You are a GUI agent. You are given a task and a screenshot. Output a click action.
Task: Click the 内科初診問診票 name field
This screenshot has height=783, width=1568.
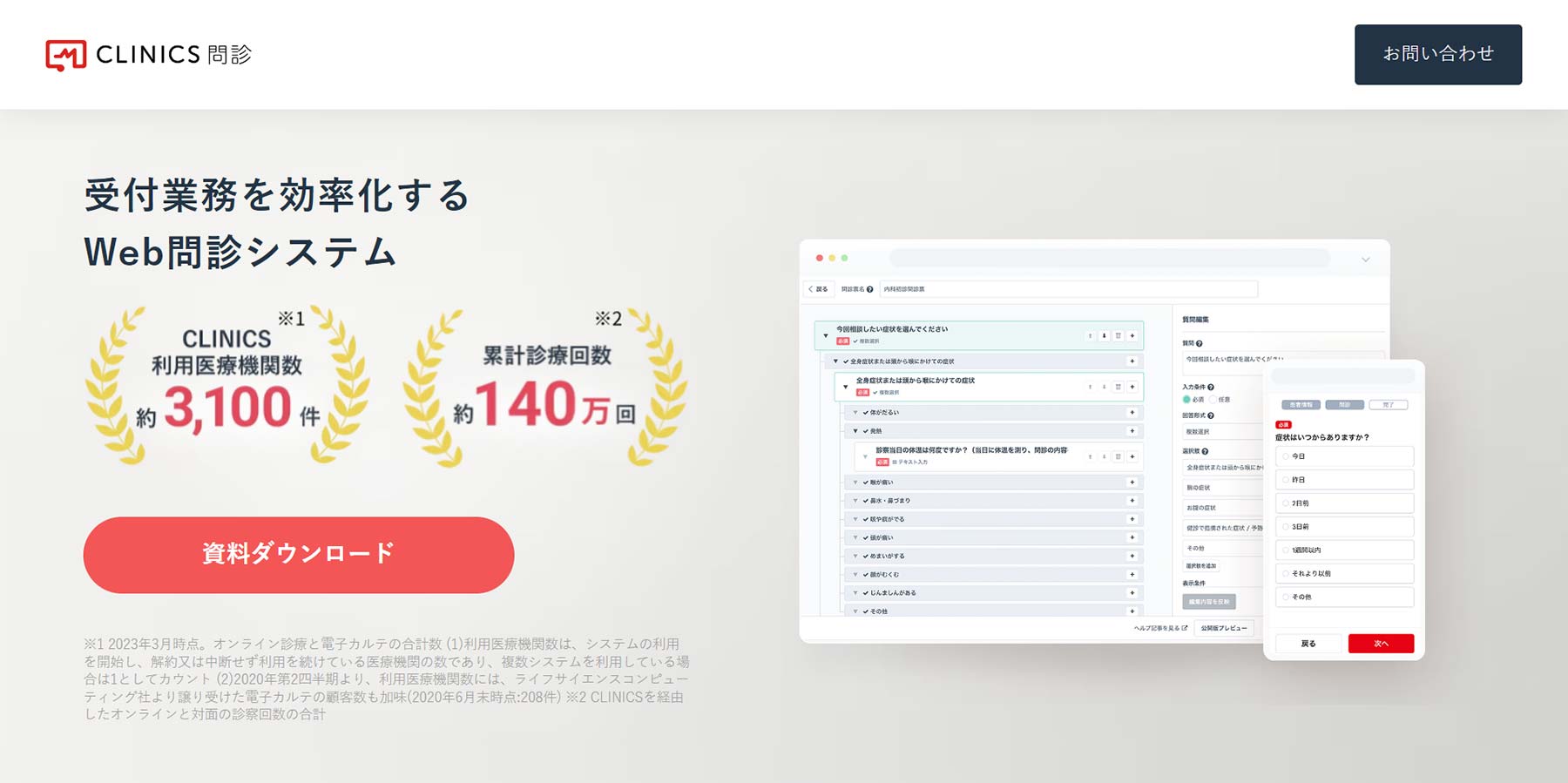pyautogui.click(x=1069, y=289)
